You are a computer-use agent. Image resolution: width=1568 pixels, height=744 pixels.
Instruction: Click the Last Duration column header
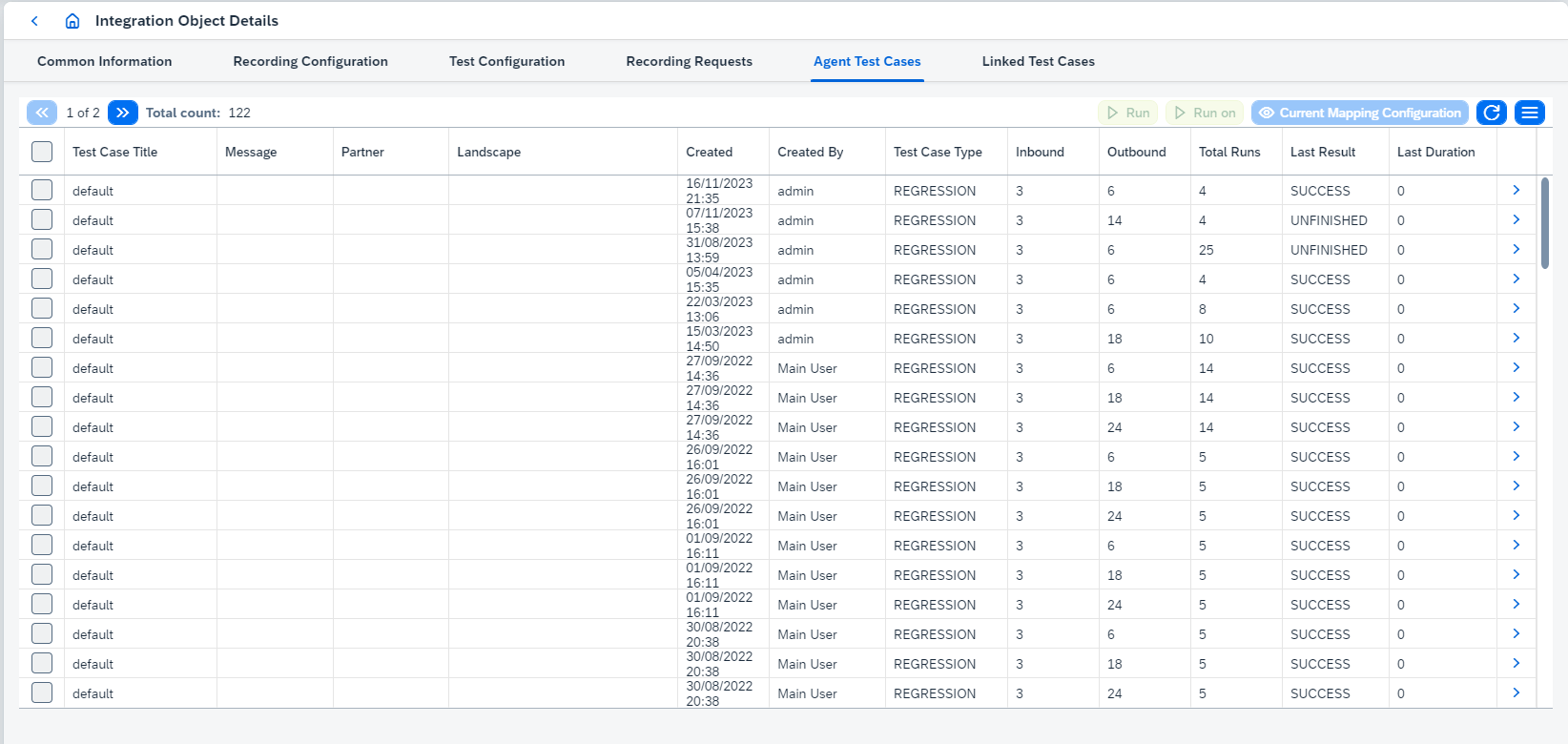point(1443,152)
